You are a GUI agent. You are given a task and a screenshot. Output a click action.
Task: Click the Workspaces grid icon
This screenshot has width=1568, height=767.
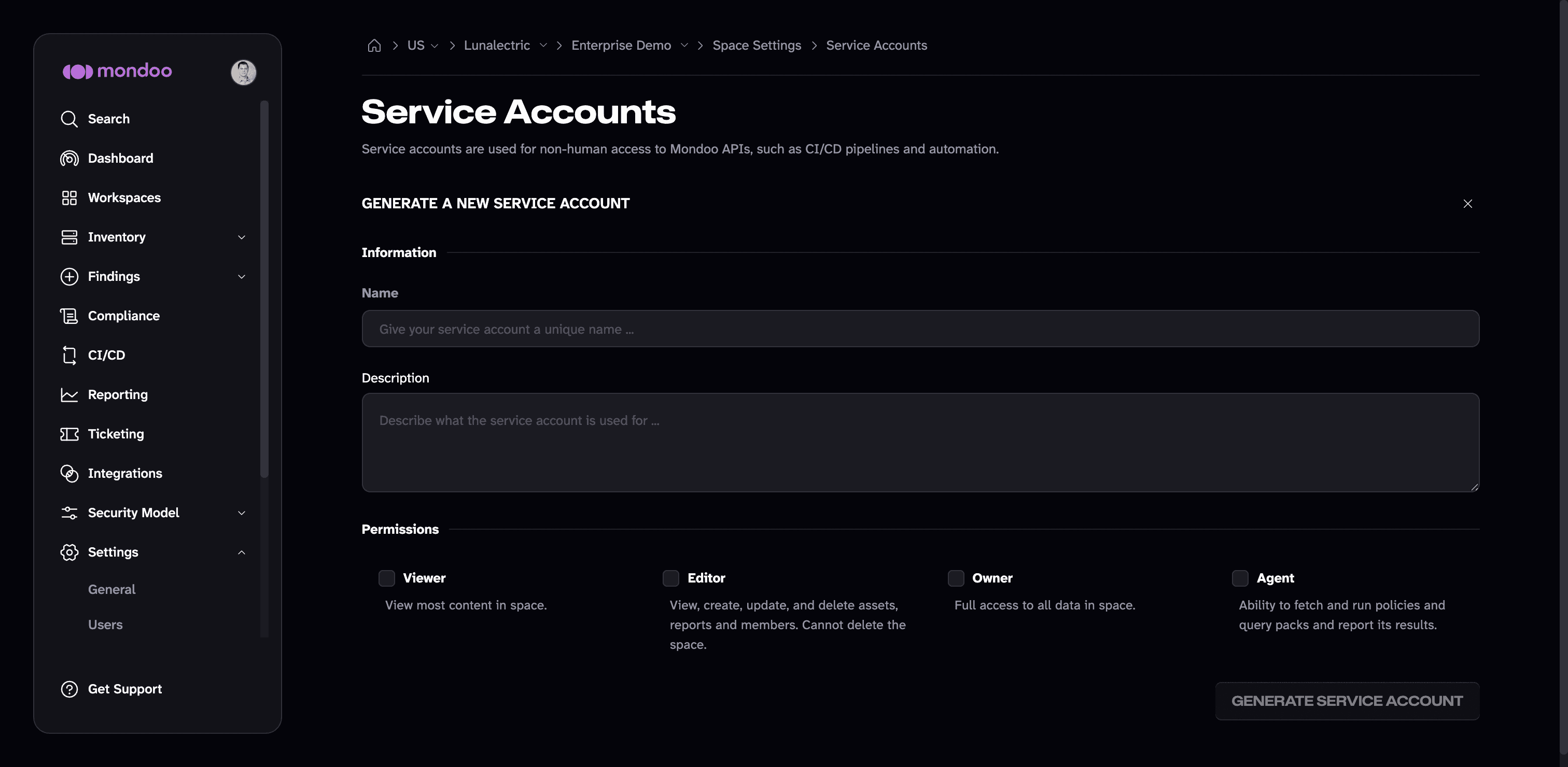[69, 197]
